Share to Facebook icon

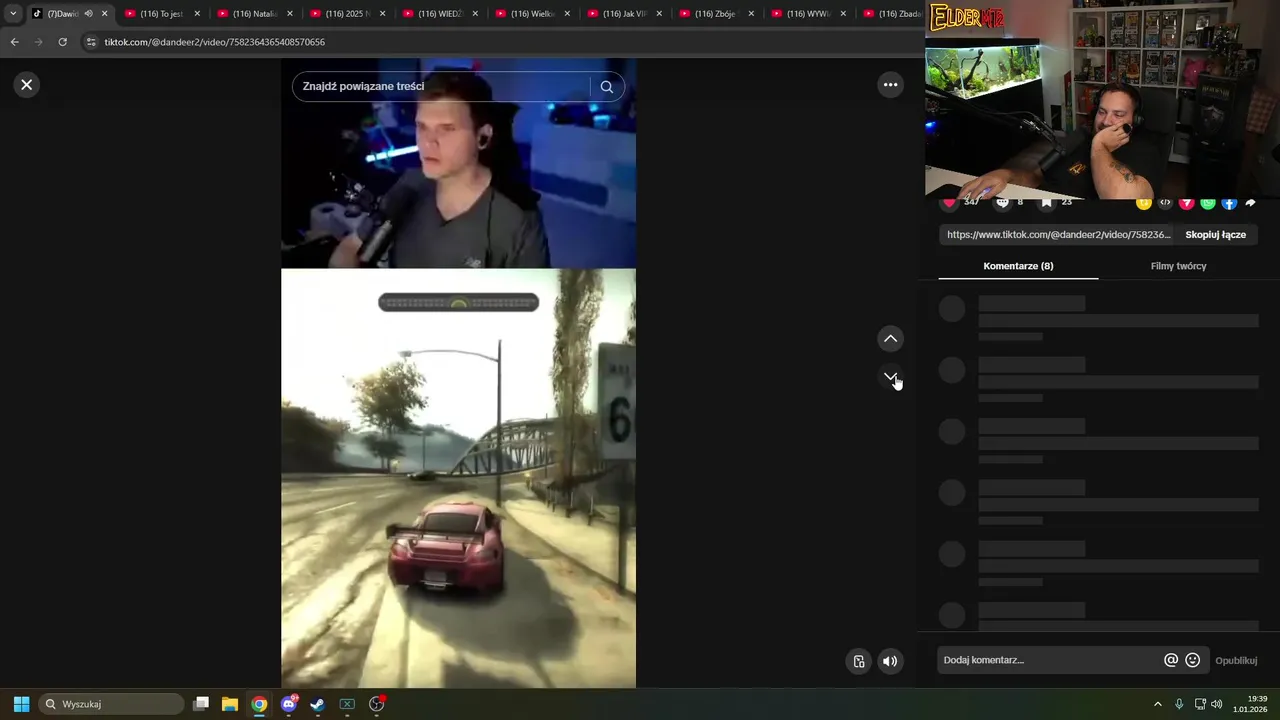pyautogui.click(x=1229, y=203)
